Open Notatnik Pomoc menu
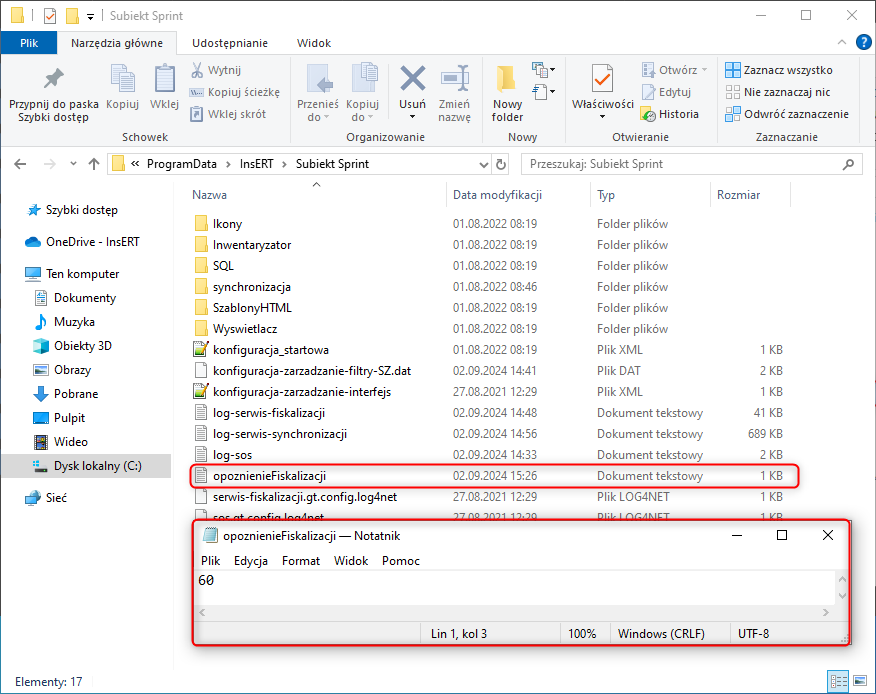Screen dimensions: 876x694 pos(401,561)
